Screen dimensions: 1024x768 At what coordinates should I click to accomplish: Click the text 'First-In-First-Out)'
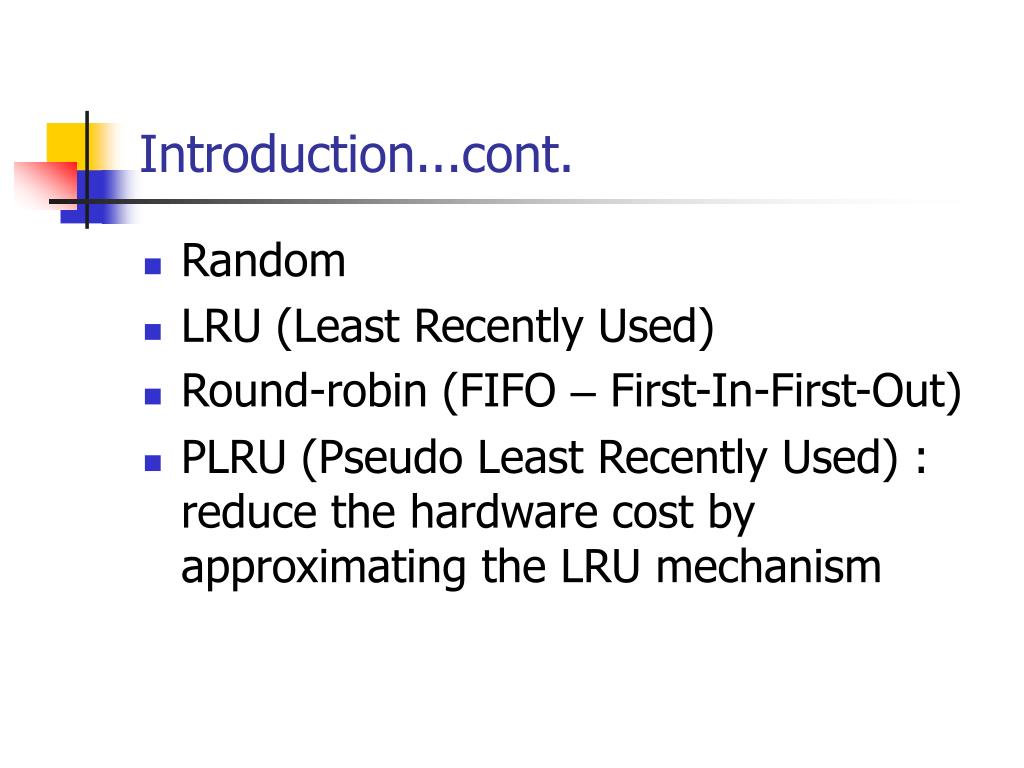coord(786,392)
